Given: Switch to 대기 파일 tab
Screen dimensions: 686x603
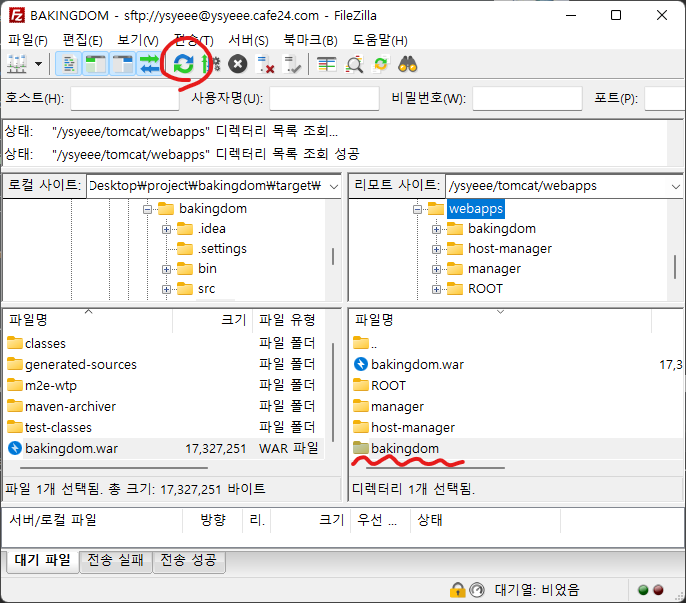Looking at the screenshot, I should [x=42, y=561].
